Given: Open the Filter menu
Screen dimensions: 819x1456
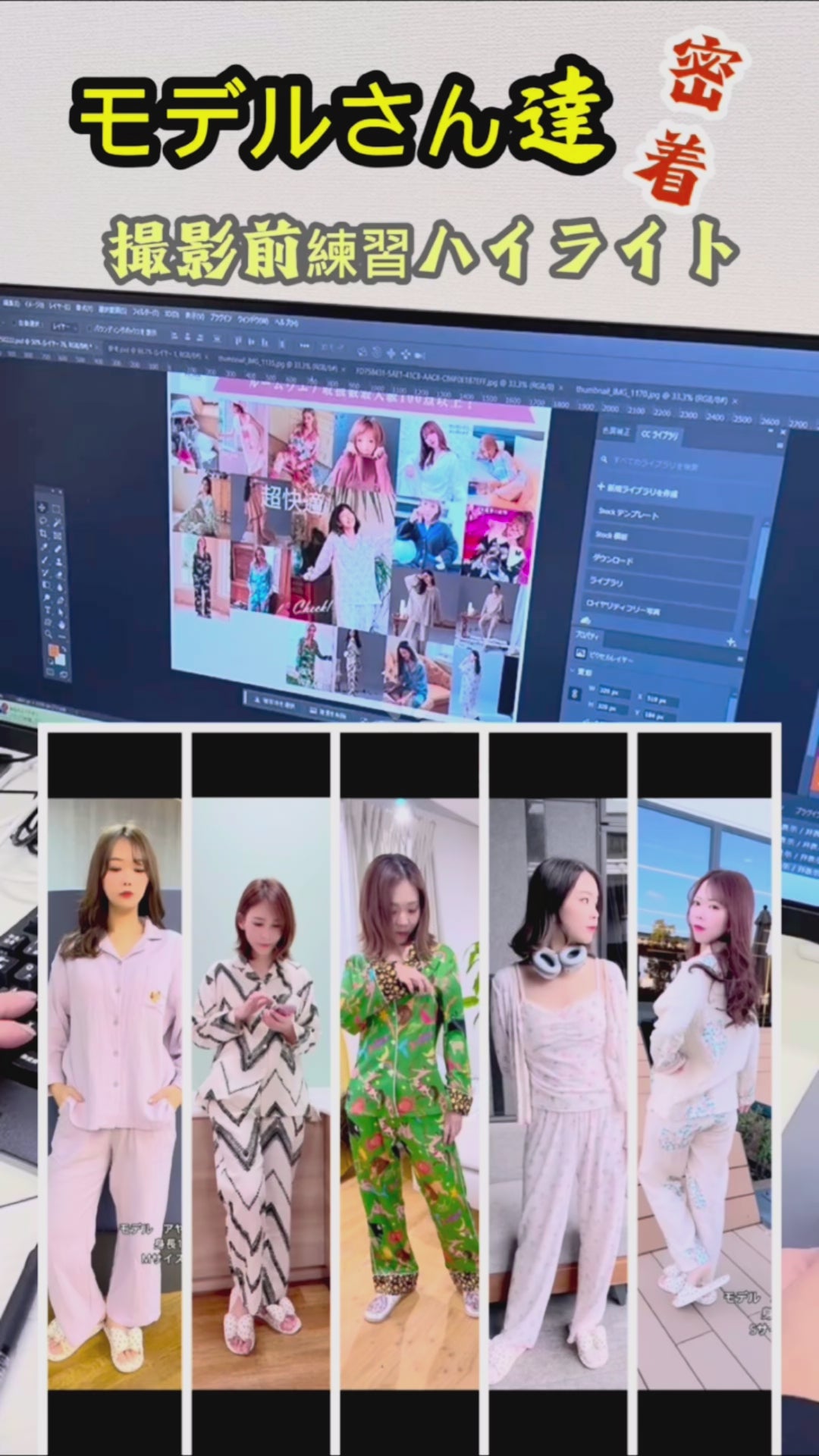Looking at the screenshot, I should coord(146,311).
